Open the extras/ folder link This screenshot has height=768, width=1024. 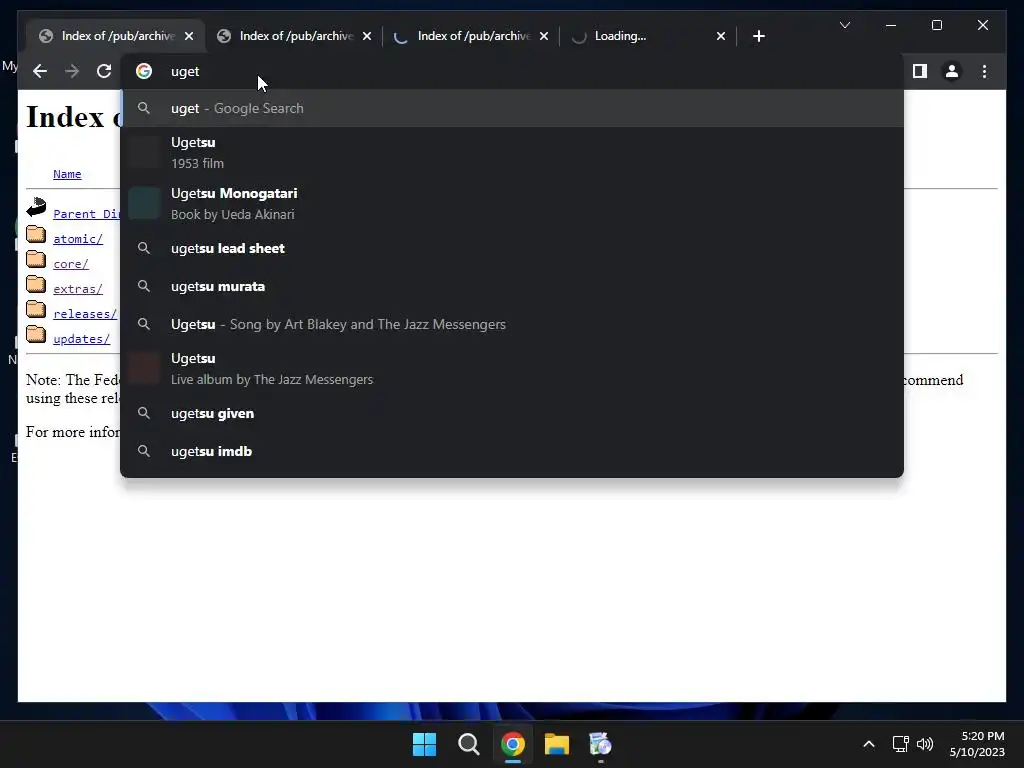pos(78,289)
